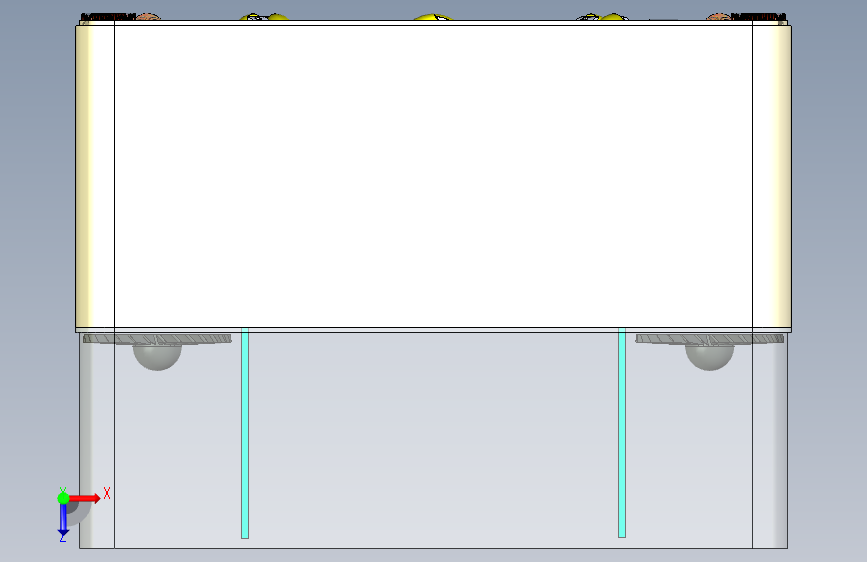The width and height of the screenshot is (867, 562).
Task: Select the right cyan vertical bar
Action: (622, 433)
